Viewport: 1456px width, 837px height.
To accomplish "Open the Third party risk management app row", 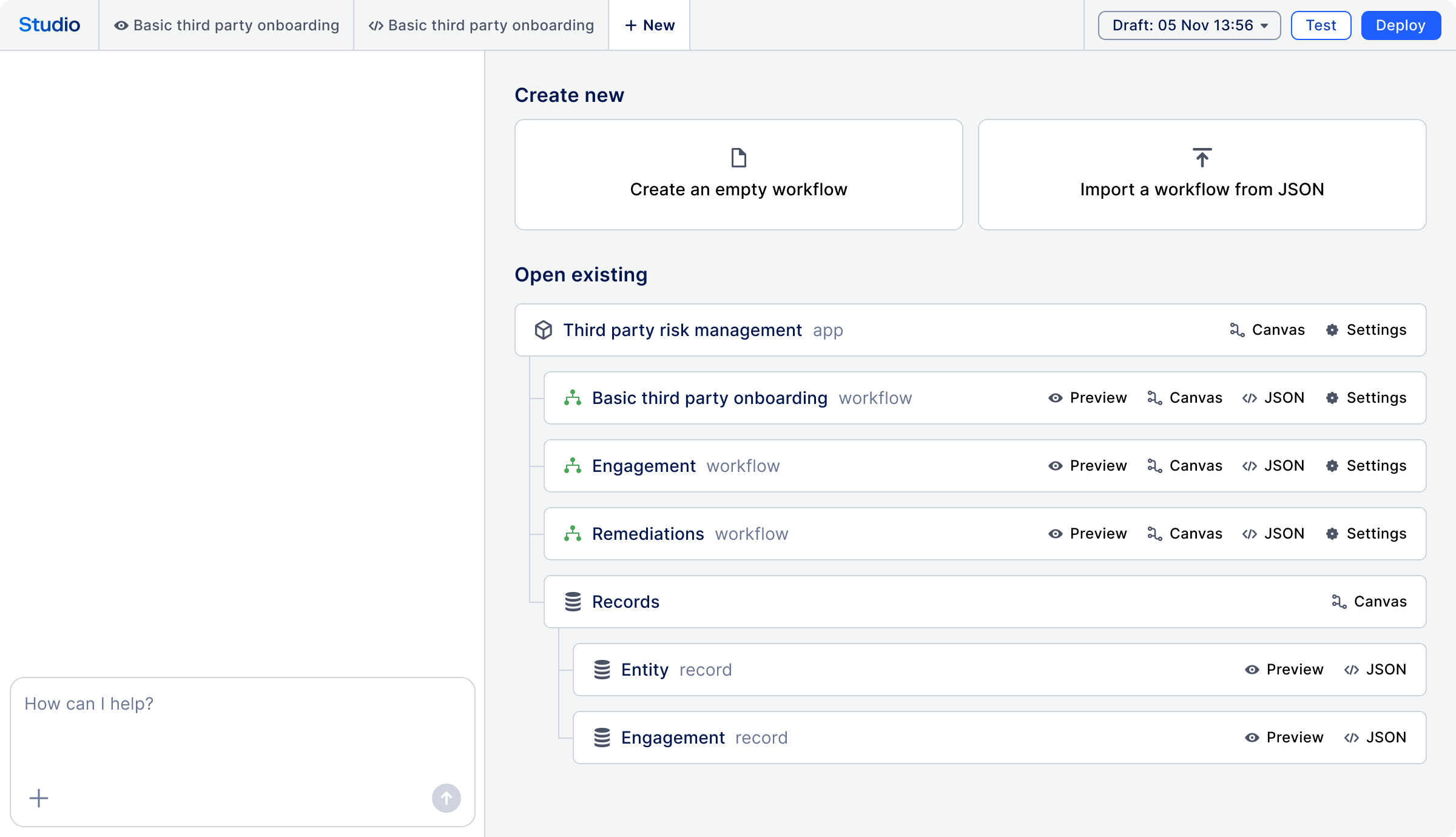I will coord(682,330).
